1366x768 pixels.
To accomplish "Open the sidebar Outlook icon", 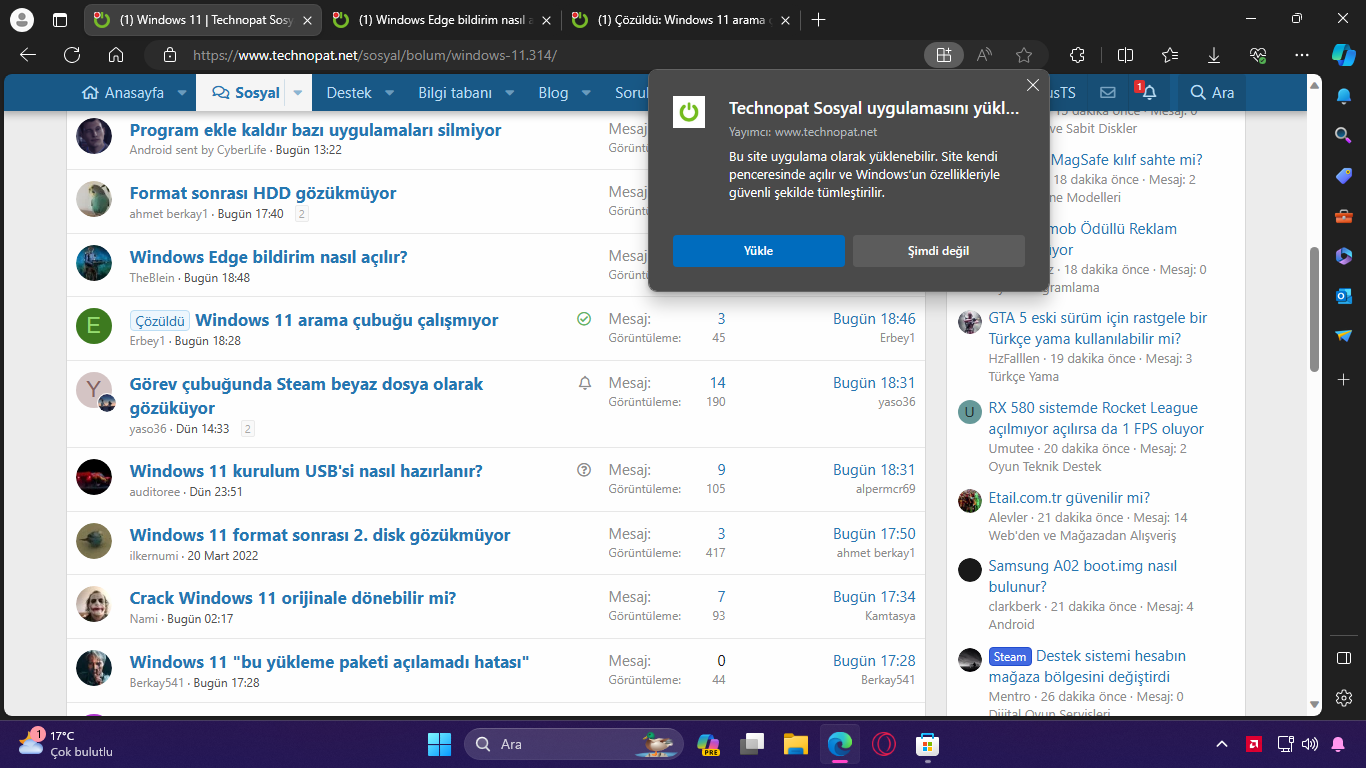I will [1344, 295].
